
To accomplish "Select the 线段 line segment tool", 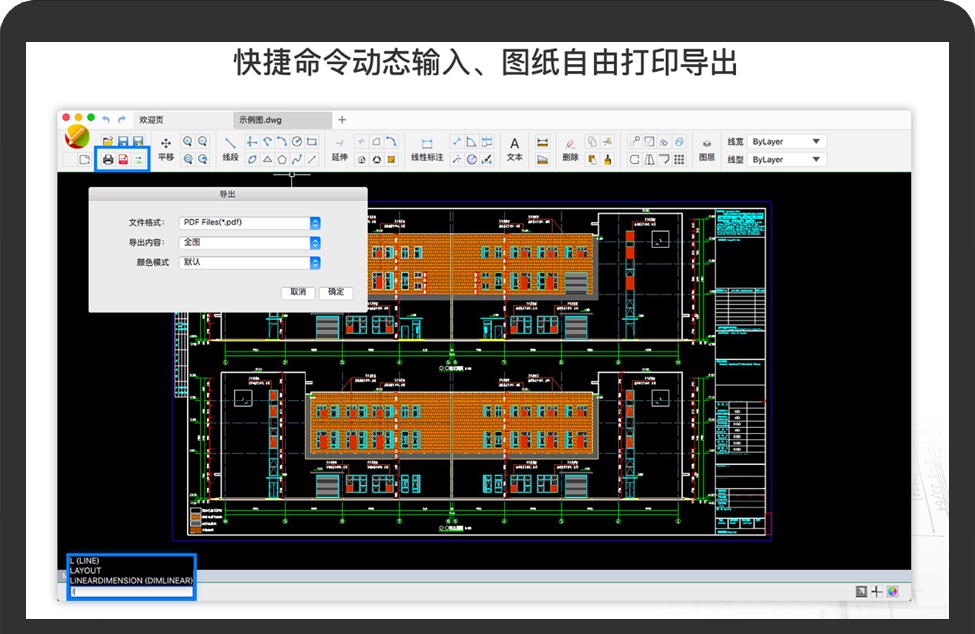I will (x=230, y=149).
